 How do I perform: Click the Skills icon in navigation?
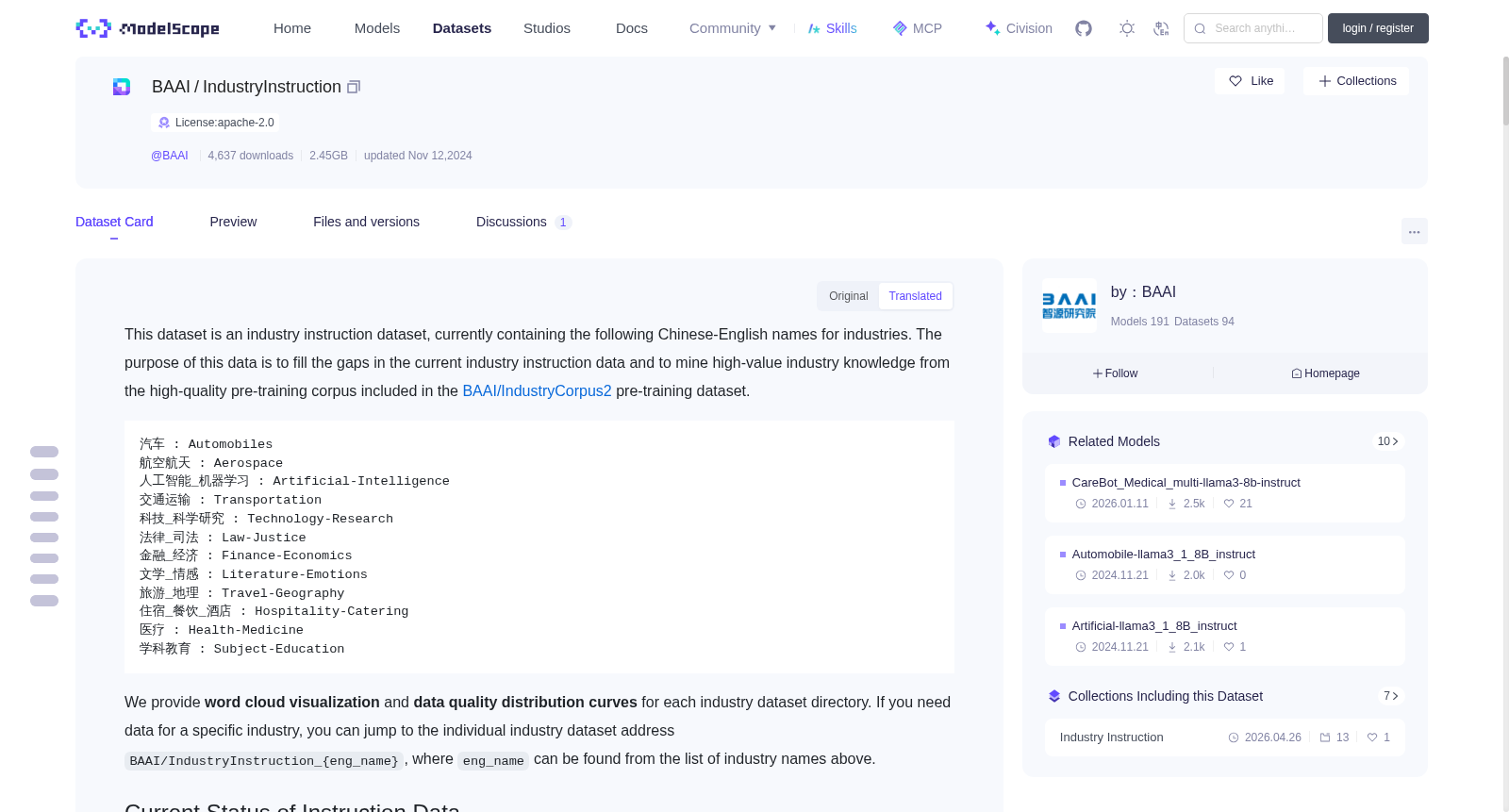(x=814, y=28)
